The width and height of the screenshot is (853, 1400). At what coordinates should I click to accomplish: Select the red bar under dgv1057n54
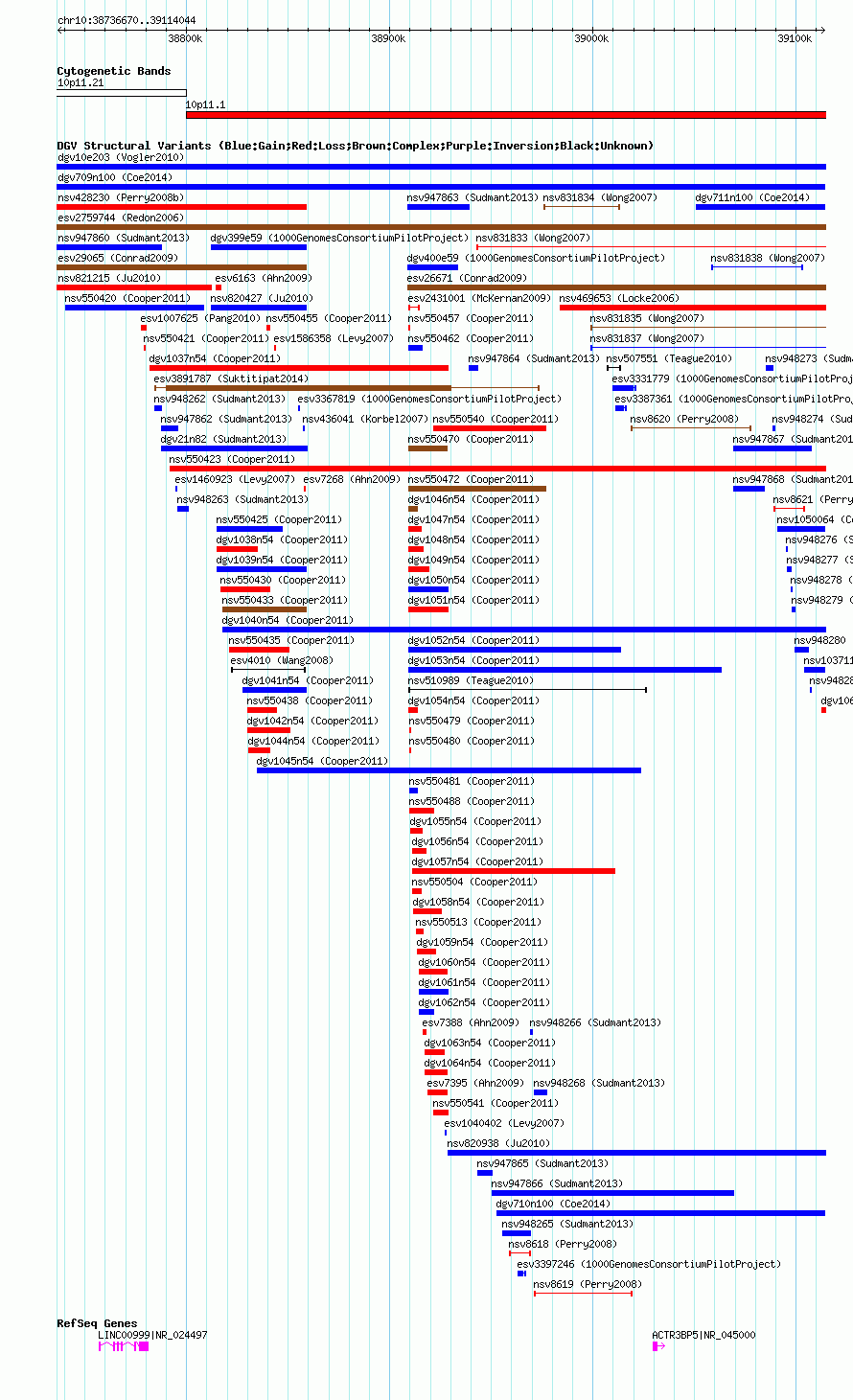tap(514, 871)
